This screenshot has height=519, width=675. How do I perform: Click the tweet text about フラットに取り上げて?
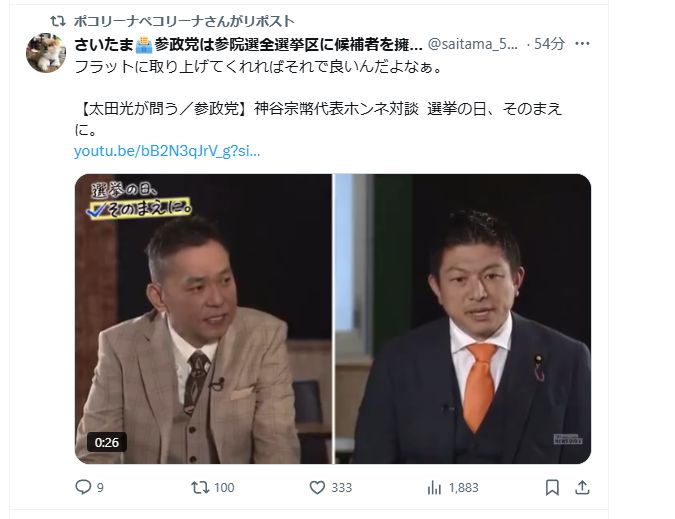(x=258, y=67)
